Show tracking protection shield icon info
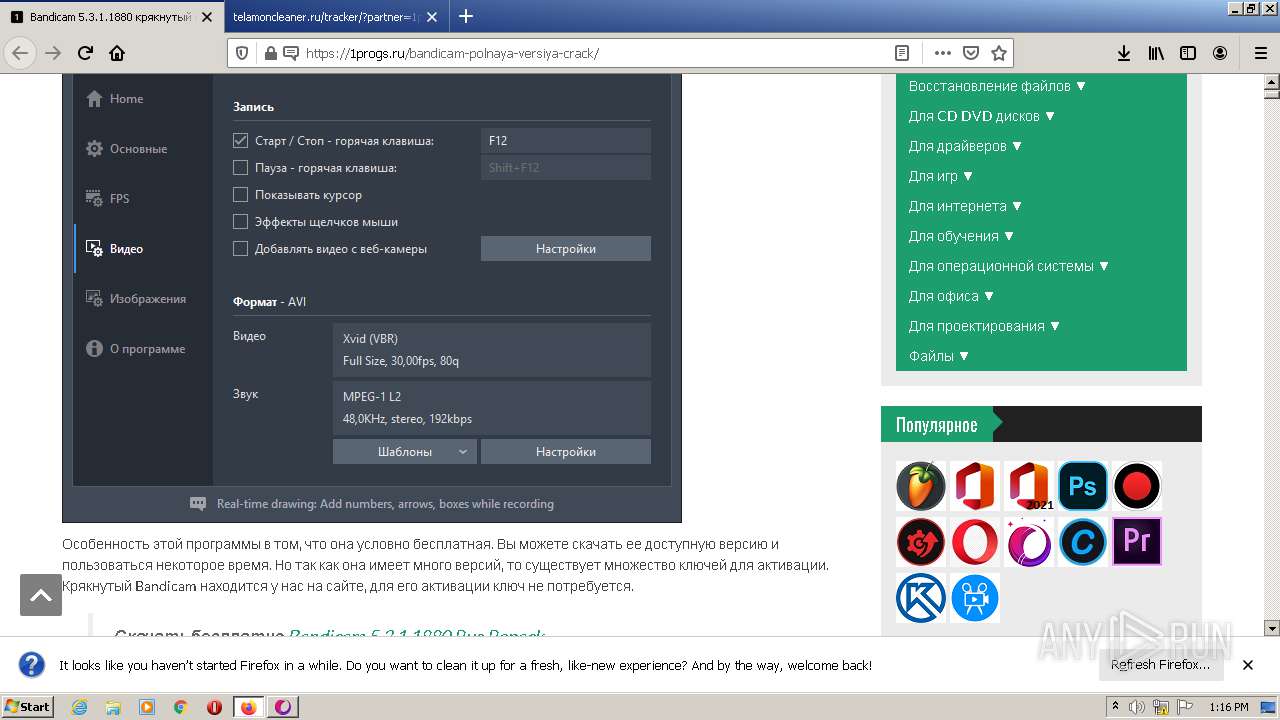 [x=242, y=53]
